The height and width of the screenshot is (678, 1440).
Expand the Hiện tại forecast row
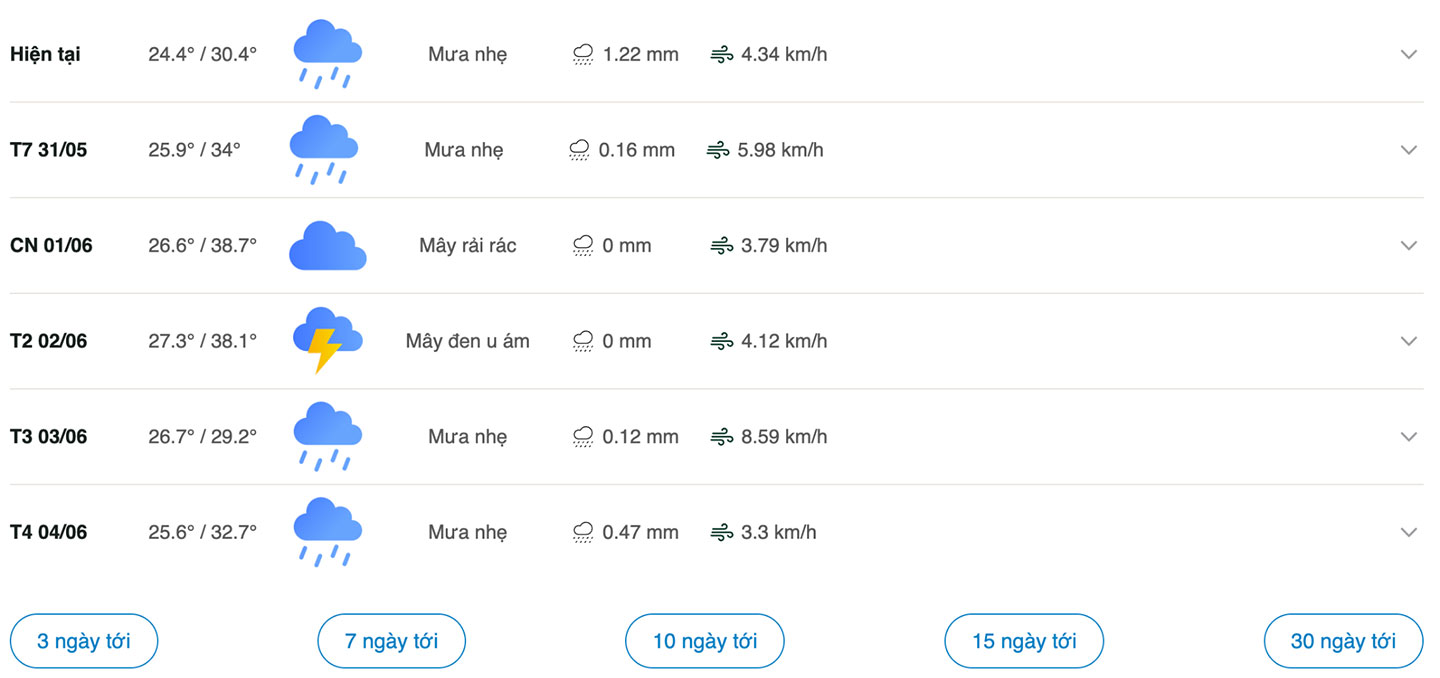coord(1409,54)
